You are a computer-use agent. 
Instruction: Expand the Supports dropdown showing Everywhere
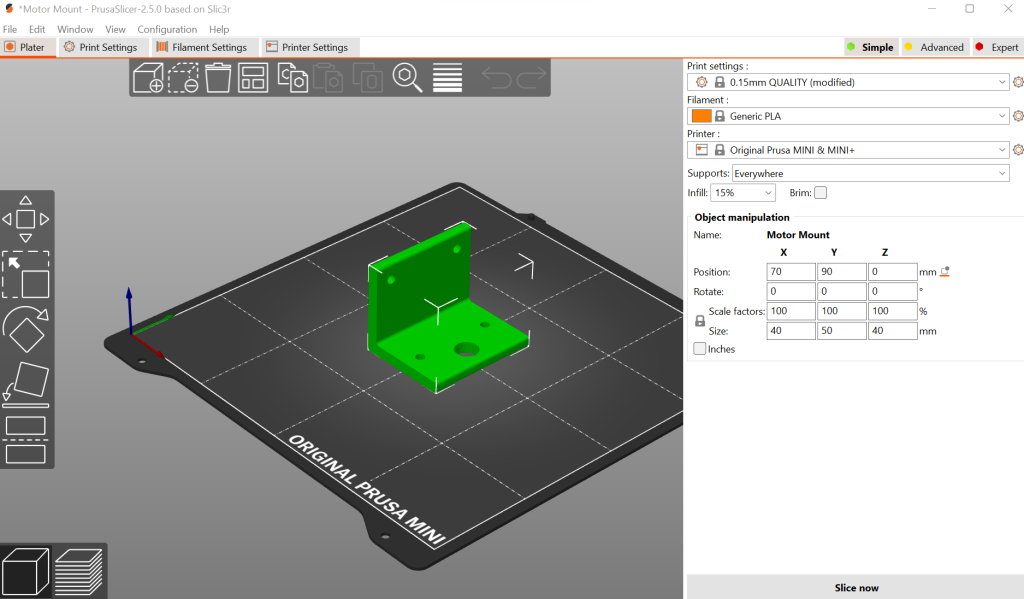(x=871, y=173)
